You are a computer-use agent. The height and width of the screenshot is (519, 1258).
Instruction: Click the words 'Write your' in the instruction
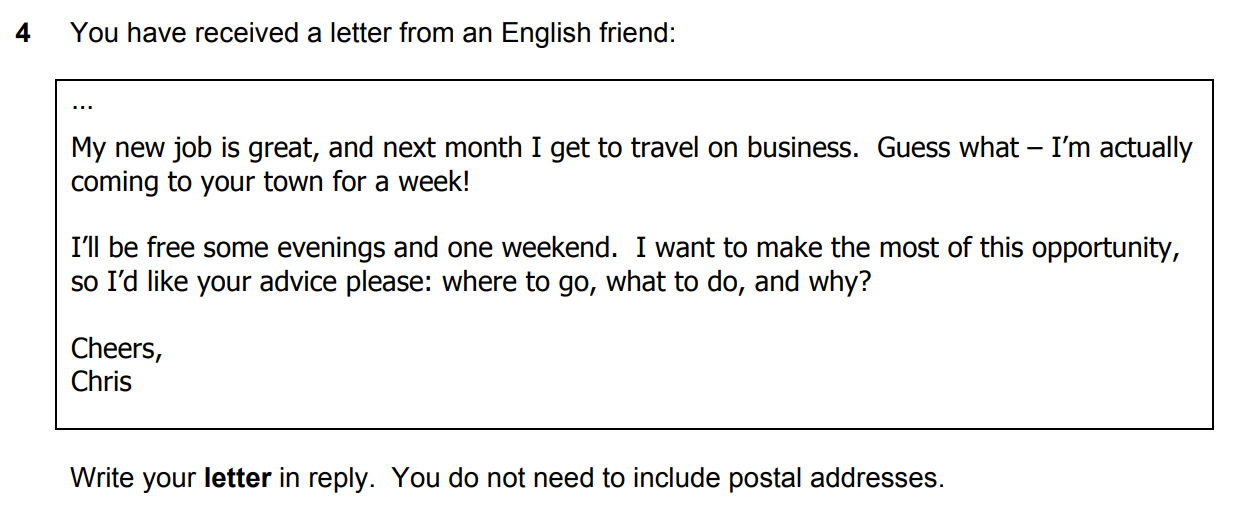133,478
